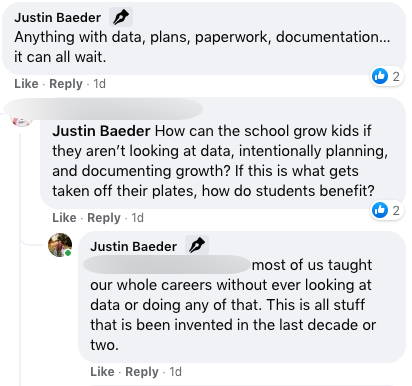Open the blurred commenter name above the second comment
This screenshot has height=386, width=412.
pyautogui.click(x=103, y=109)
